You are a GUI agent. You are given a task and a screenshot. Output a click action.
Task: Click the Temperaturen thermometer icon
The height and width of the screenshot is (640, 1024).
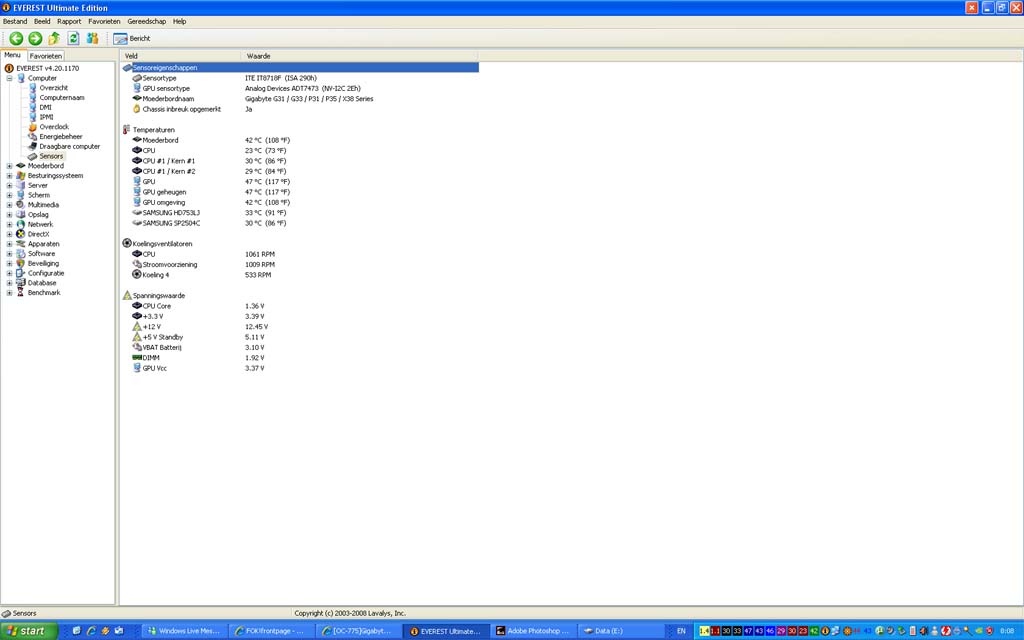tap(127, 130)
